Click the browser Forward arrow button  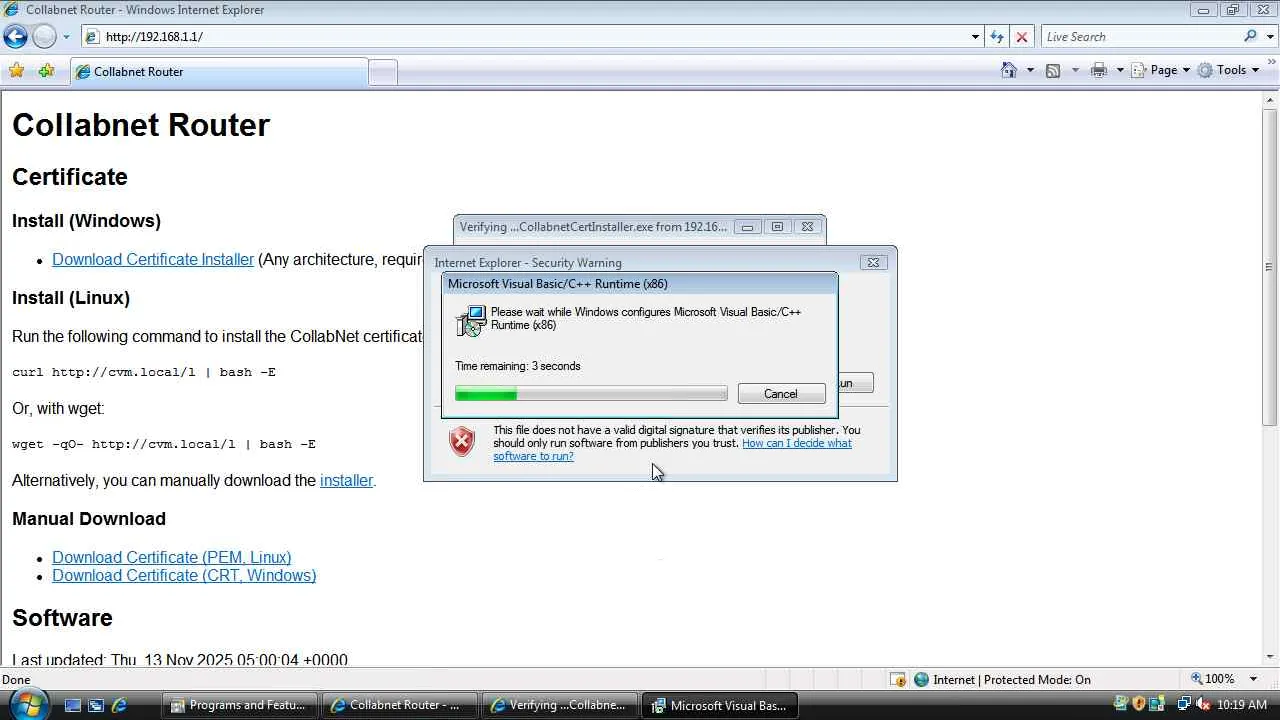(44, 37)
